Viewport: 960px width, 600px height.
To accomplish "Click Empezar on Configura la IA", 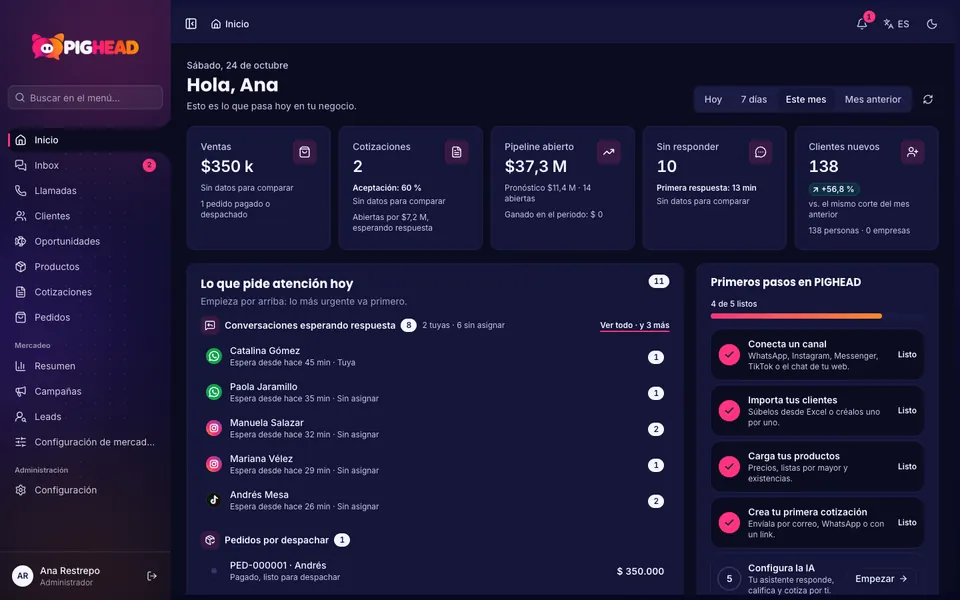I will pos(881,579).
